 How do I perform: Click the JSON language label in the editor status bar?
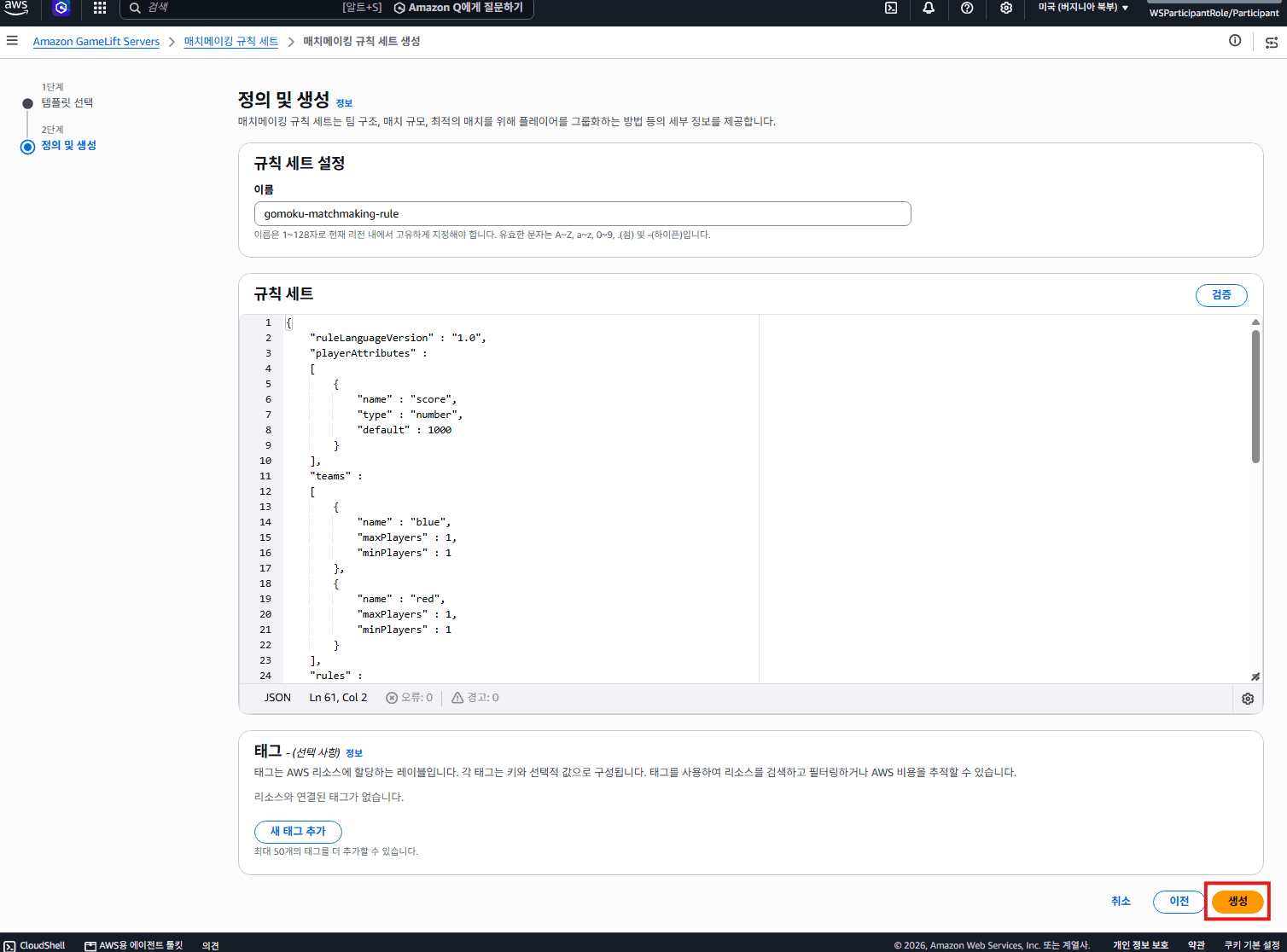click(277, 698)
